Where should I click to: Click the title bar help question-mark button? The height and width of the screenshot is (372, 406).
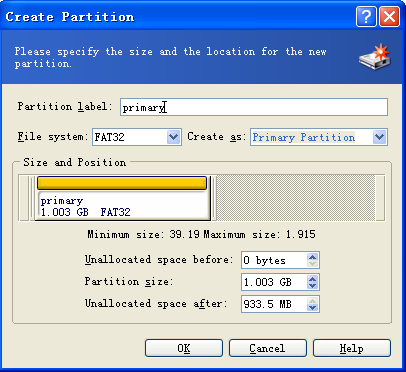pos(366,17)
